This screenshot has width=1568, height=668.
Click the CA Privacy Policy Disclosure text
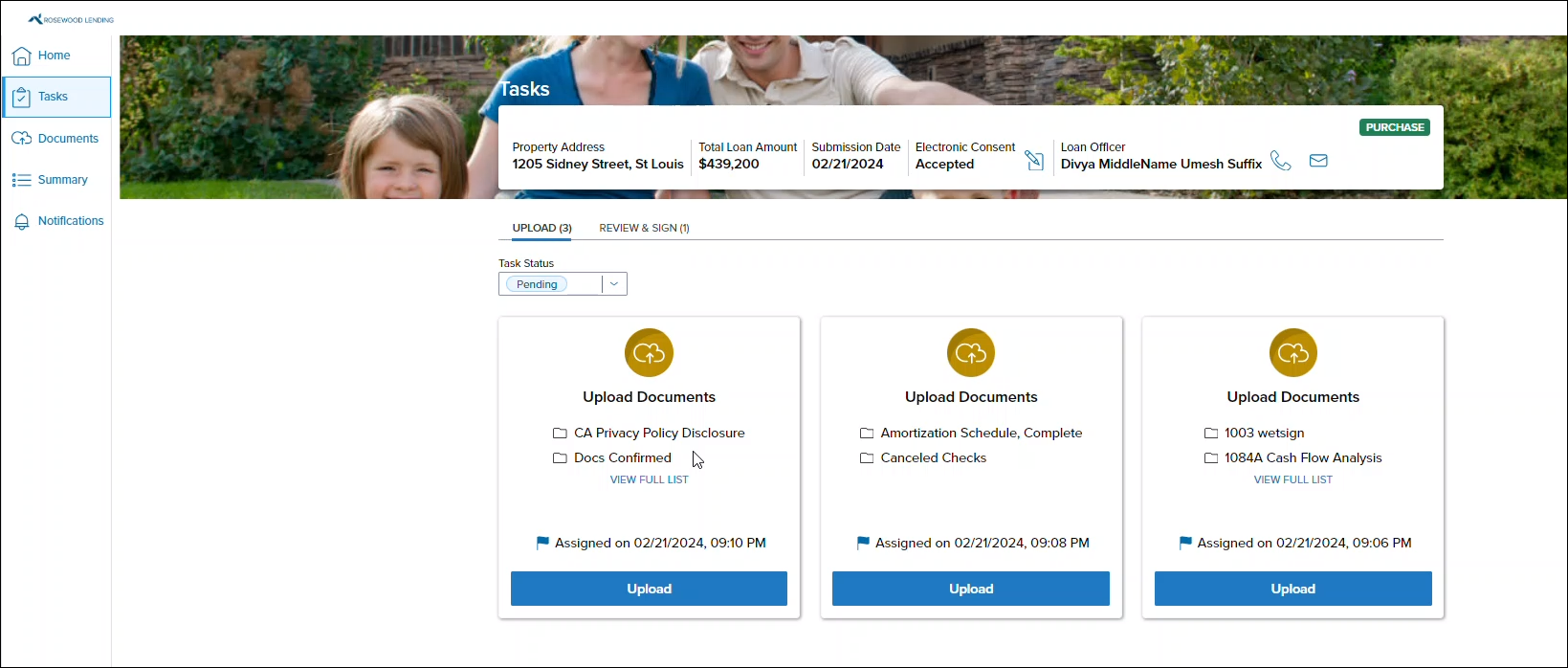pos(659,434)
